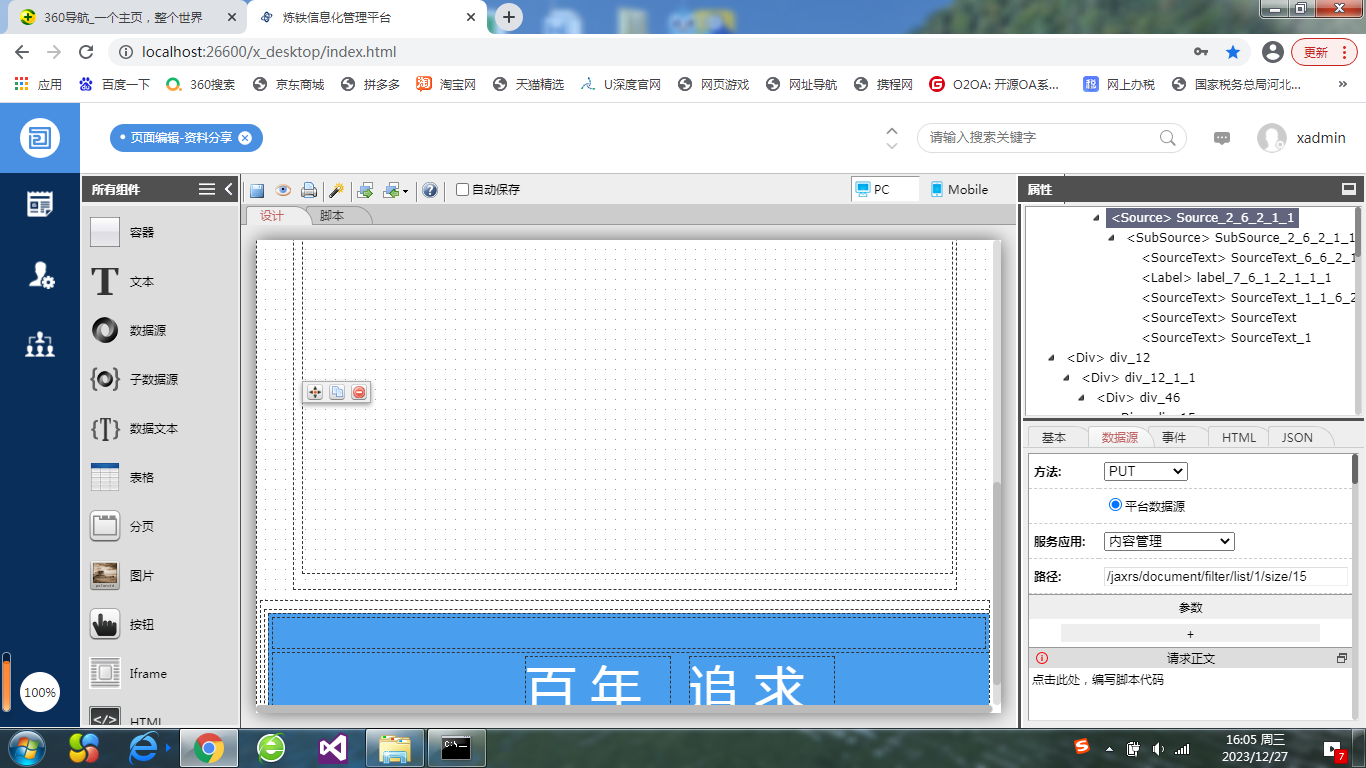Click the 100% zoom indicator circle
This screenshot has height=768, width=1366.
pyautogui.click(x=40, y=692)
